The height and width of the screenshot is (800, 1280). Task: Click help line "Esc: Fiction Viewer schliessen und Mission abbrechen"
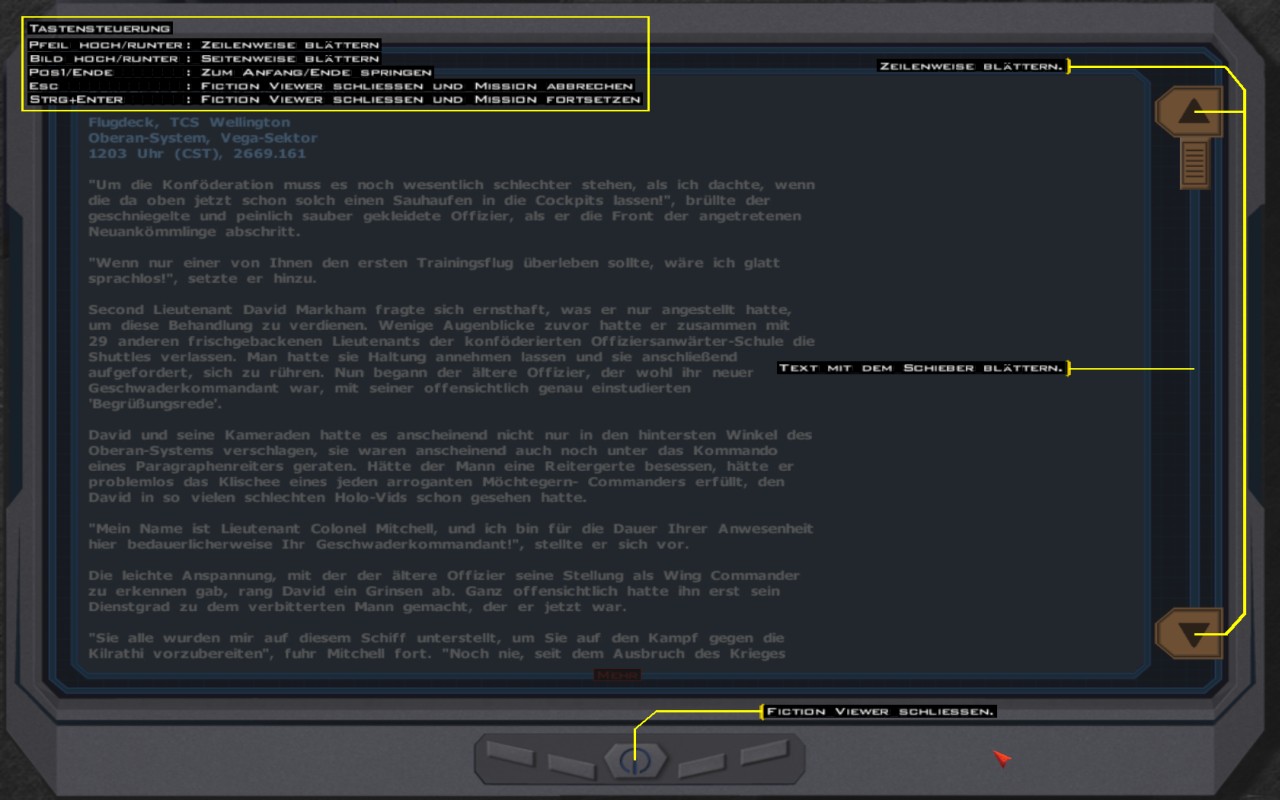click(331, 86)
